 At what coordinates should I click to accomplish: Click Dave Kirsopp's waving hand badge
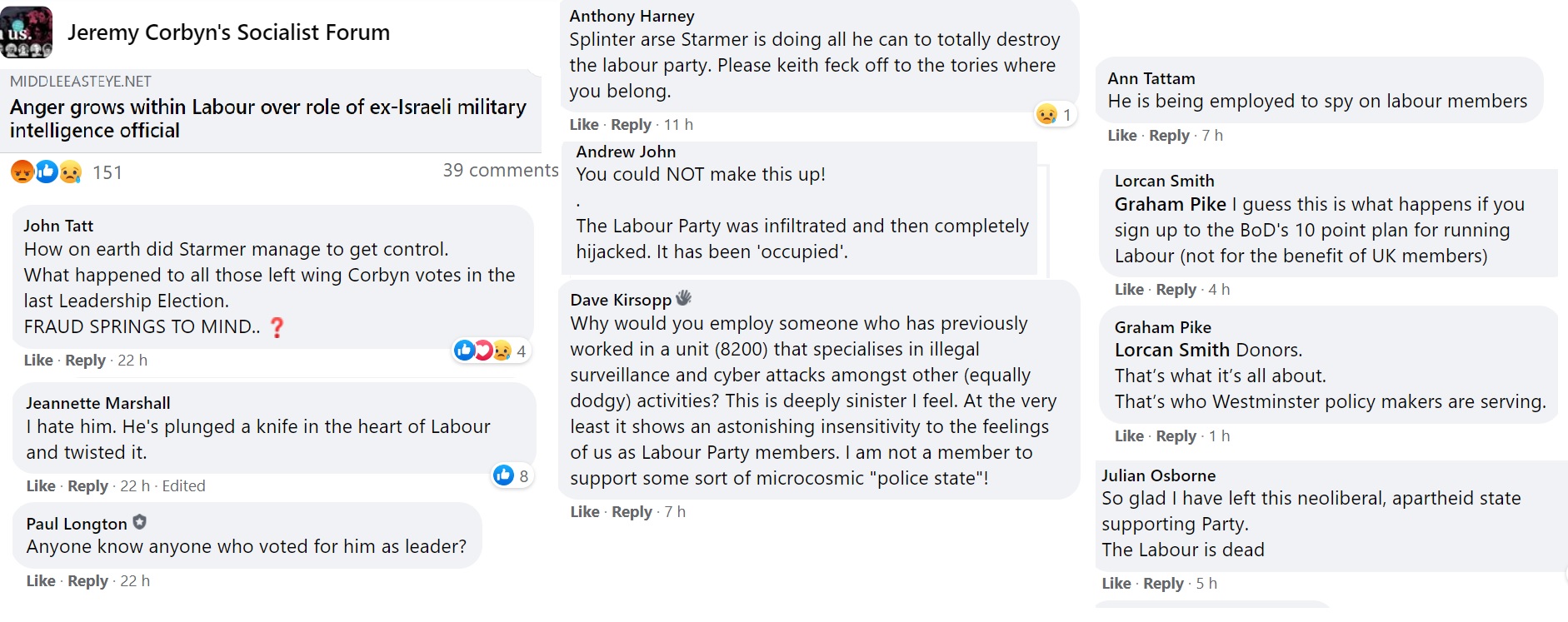click(683, 298)
